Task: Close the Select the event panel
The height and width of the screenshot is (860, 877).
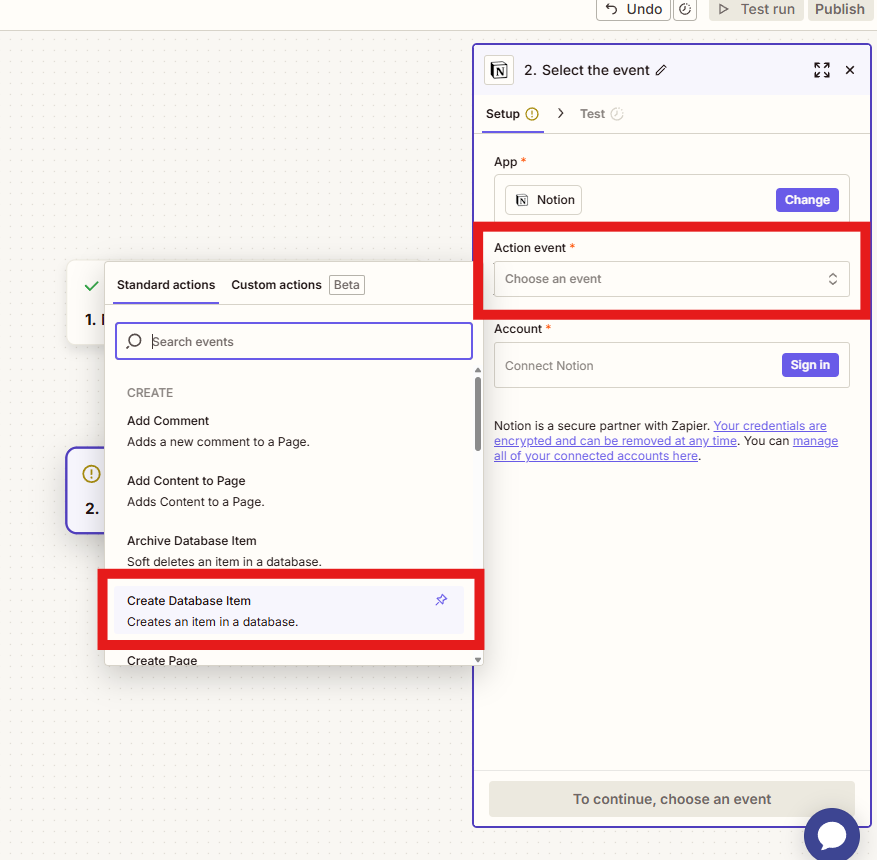Action: point(850,70)
